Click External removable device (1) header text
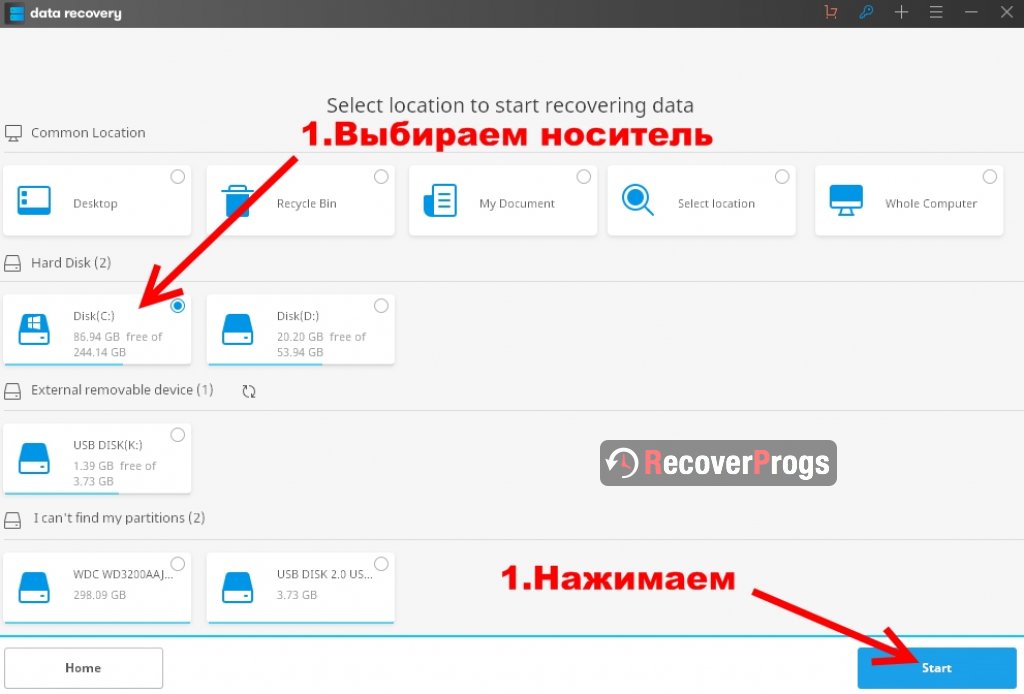Image resolution: width=1024 pixels, height=694 pixels. (x=122, y=390)
